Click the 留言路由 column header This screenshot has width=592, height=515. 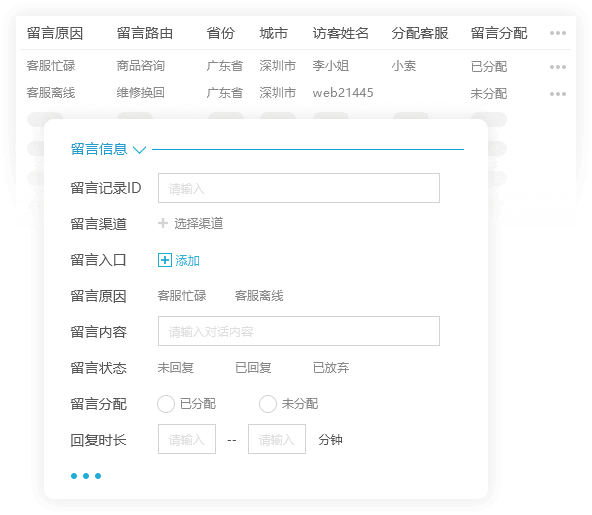tap(145, 33)
